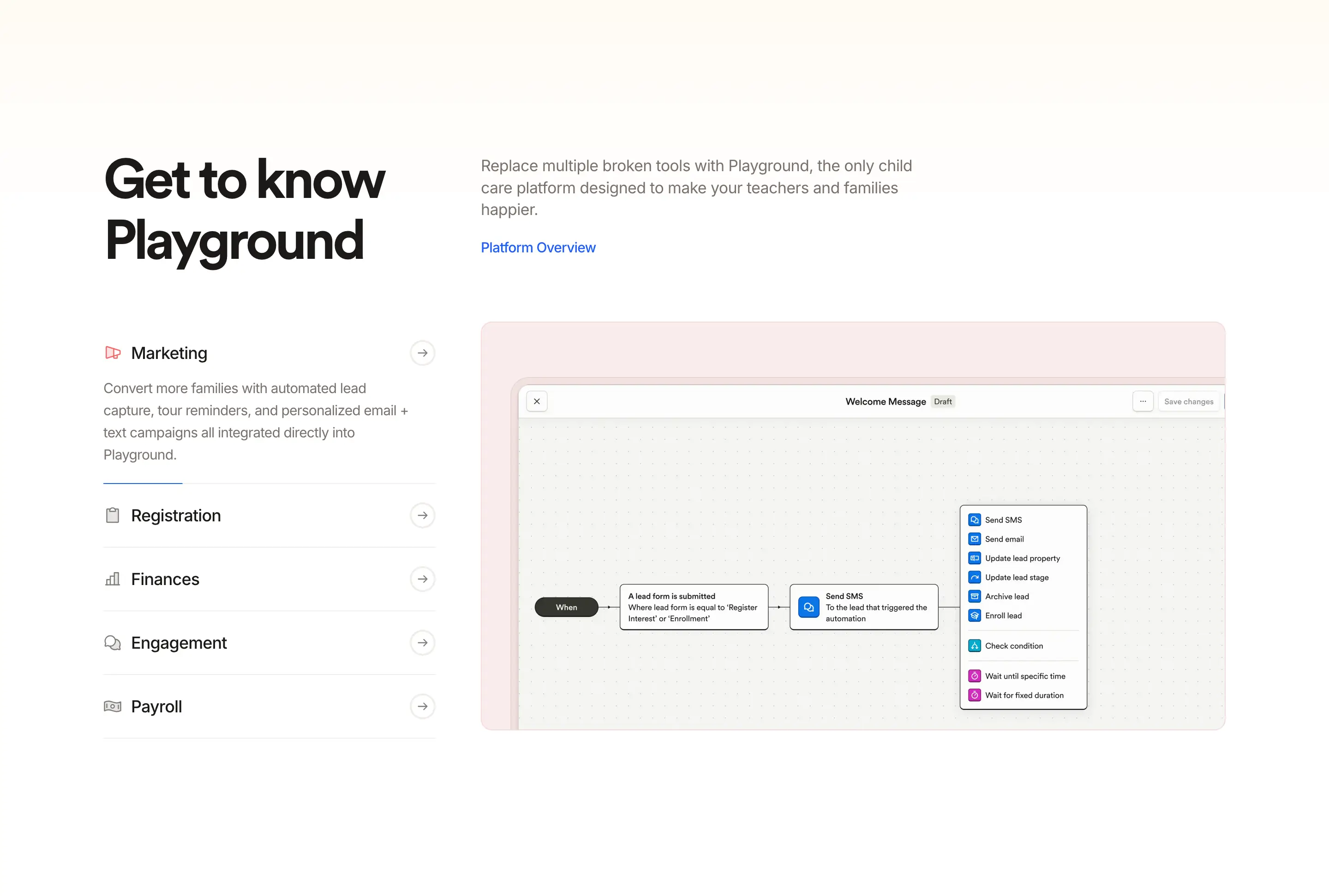1329x896 pixels.
Task: Click the Marketing megaphone icon
Action: [x=113, y=352]
